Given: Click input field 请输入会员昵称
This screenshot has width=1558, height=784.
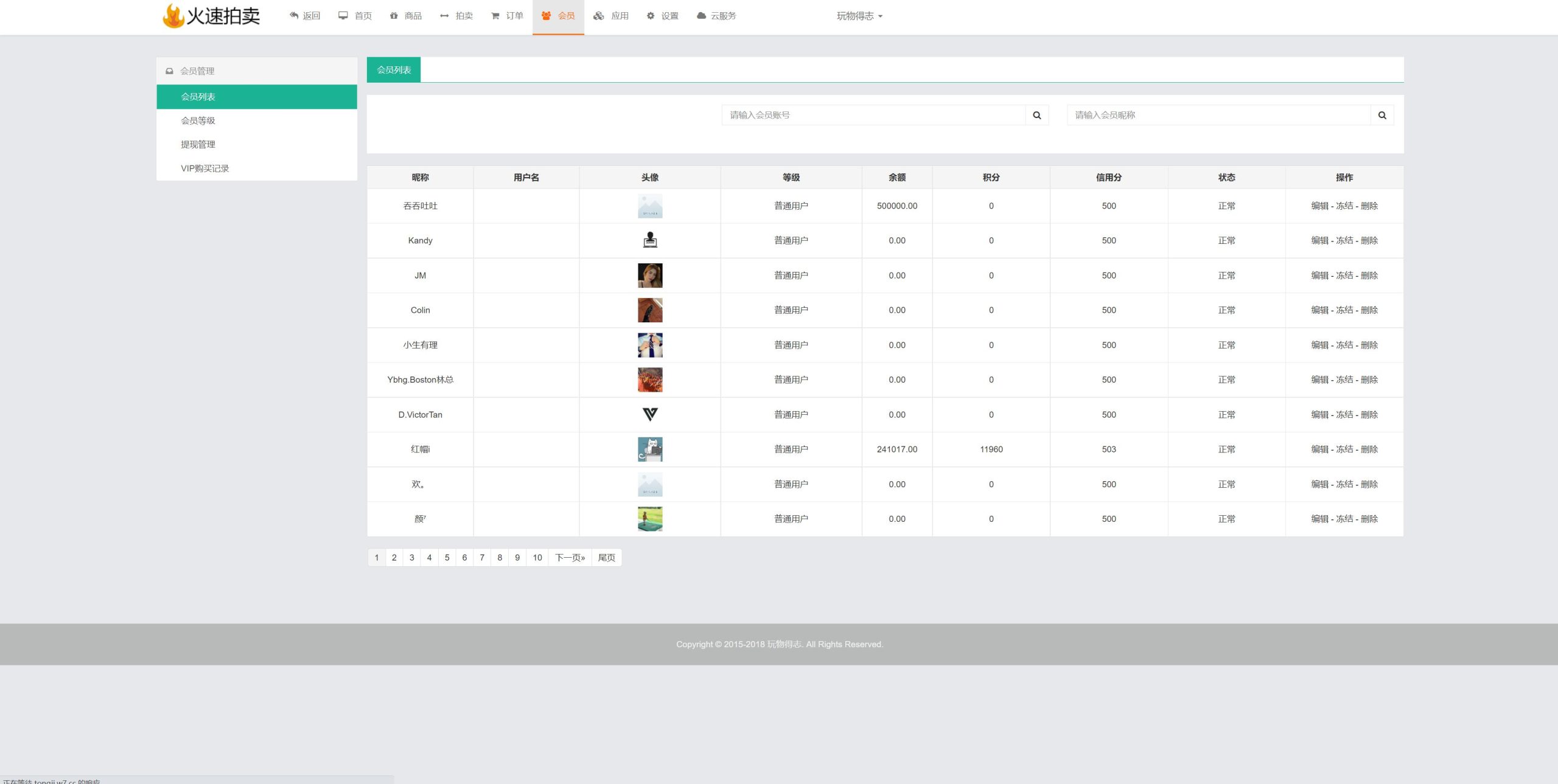Looking at the screenshot, I should tap(1219, 114).
